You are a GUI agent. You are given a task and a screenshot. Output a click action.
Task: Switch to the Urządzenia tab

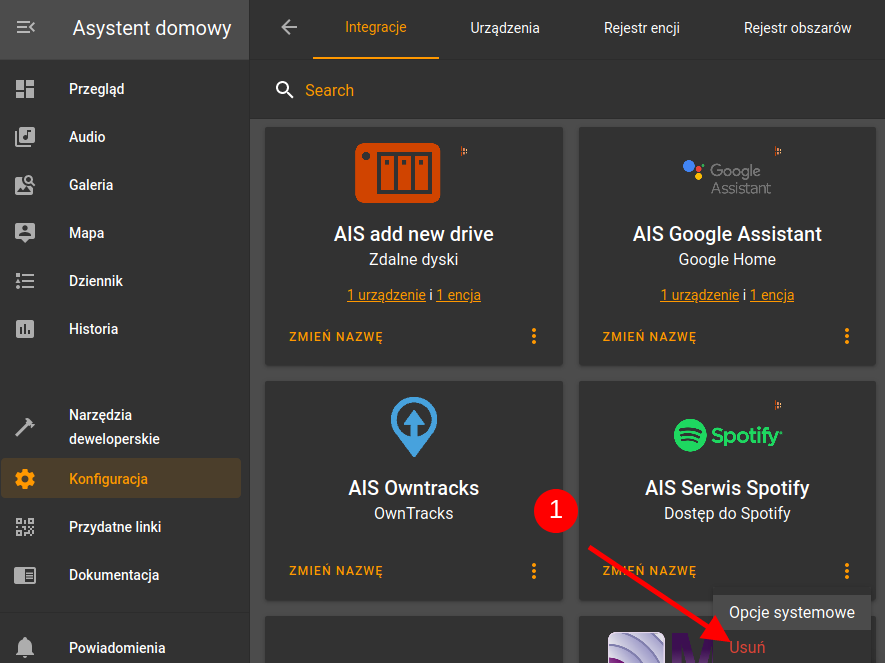[505, 28]
